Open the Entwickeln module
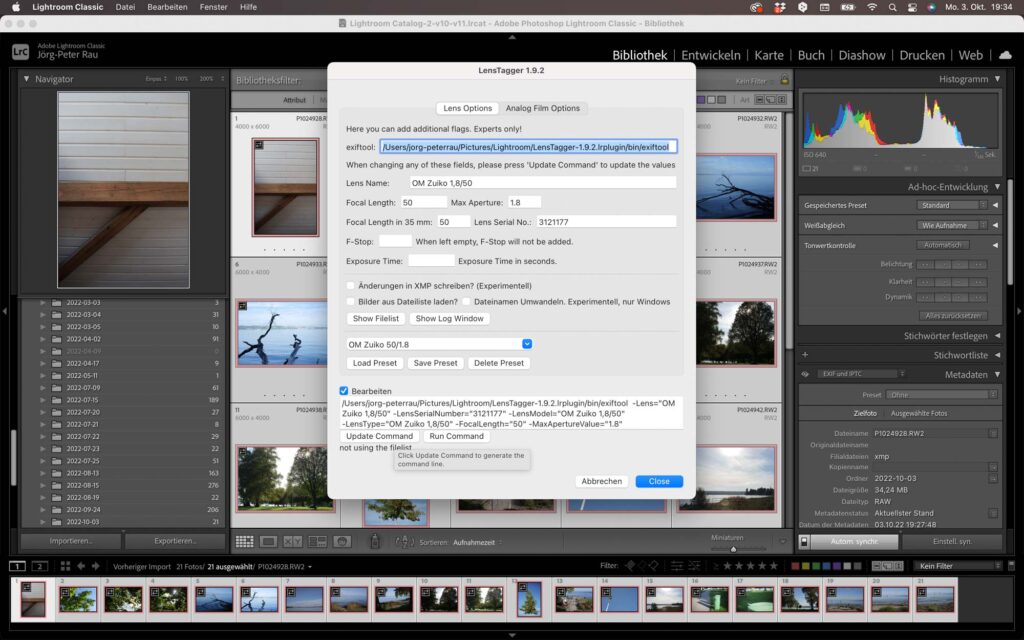Screen dimensions: 1024x640 (x=711, y=56)
